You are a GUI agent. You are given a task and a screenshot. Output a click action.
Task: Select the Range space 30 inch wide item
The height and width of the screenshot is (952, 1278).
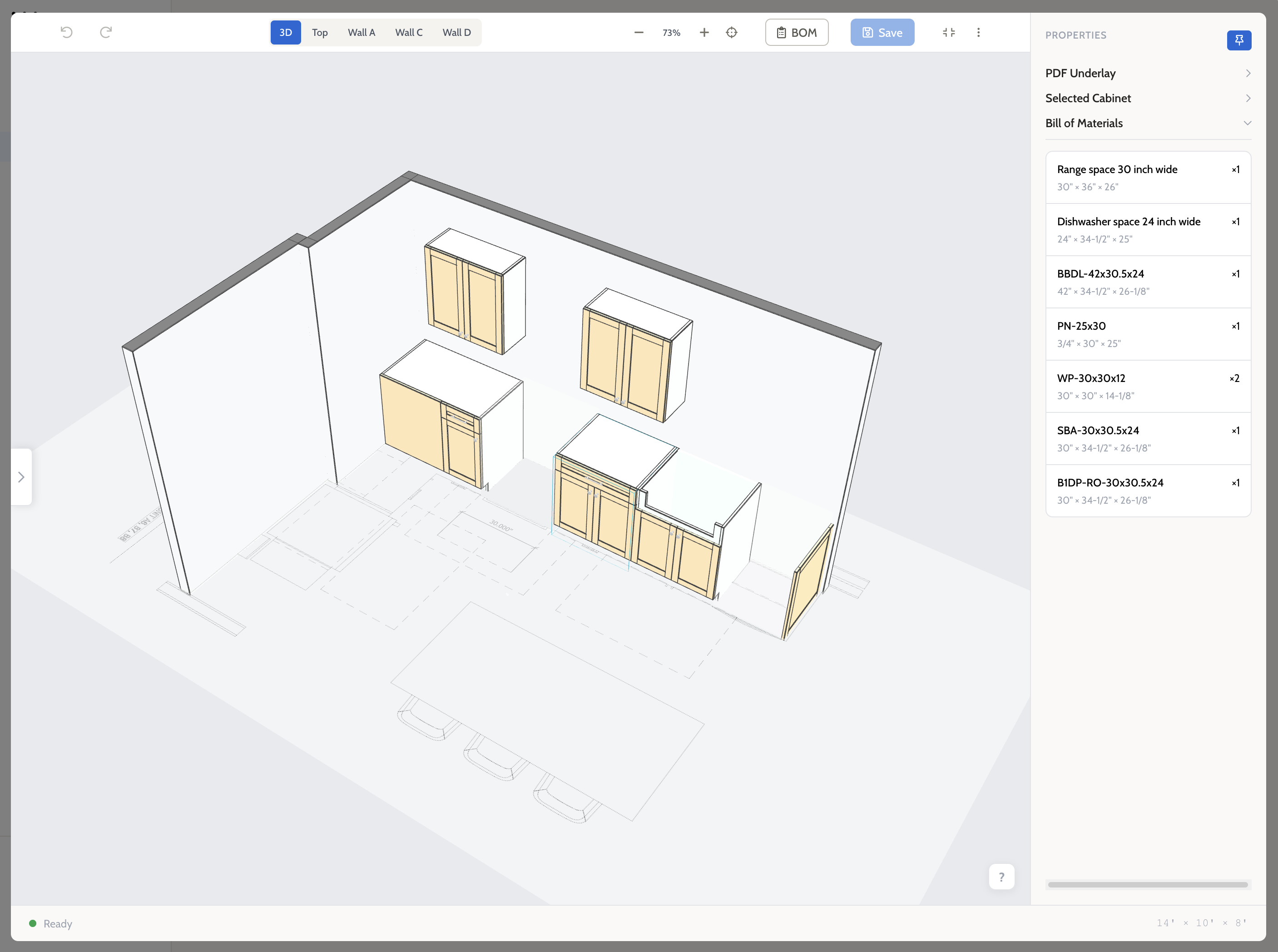tap(1148, 178)
